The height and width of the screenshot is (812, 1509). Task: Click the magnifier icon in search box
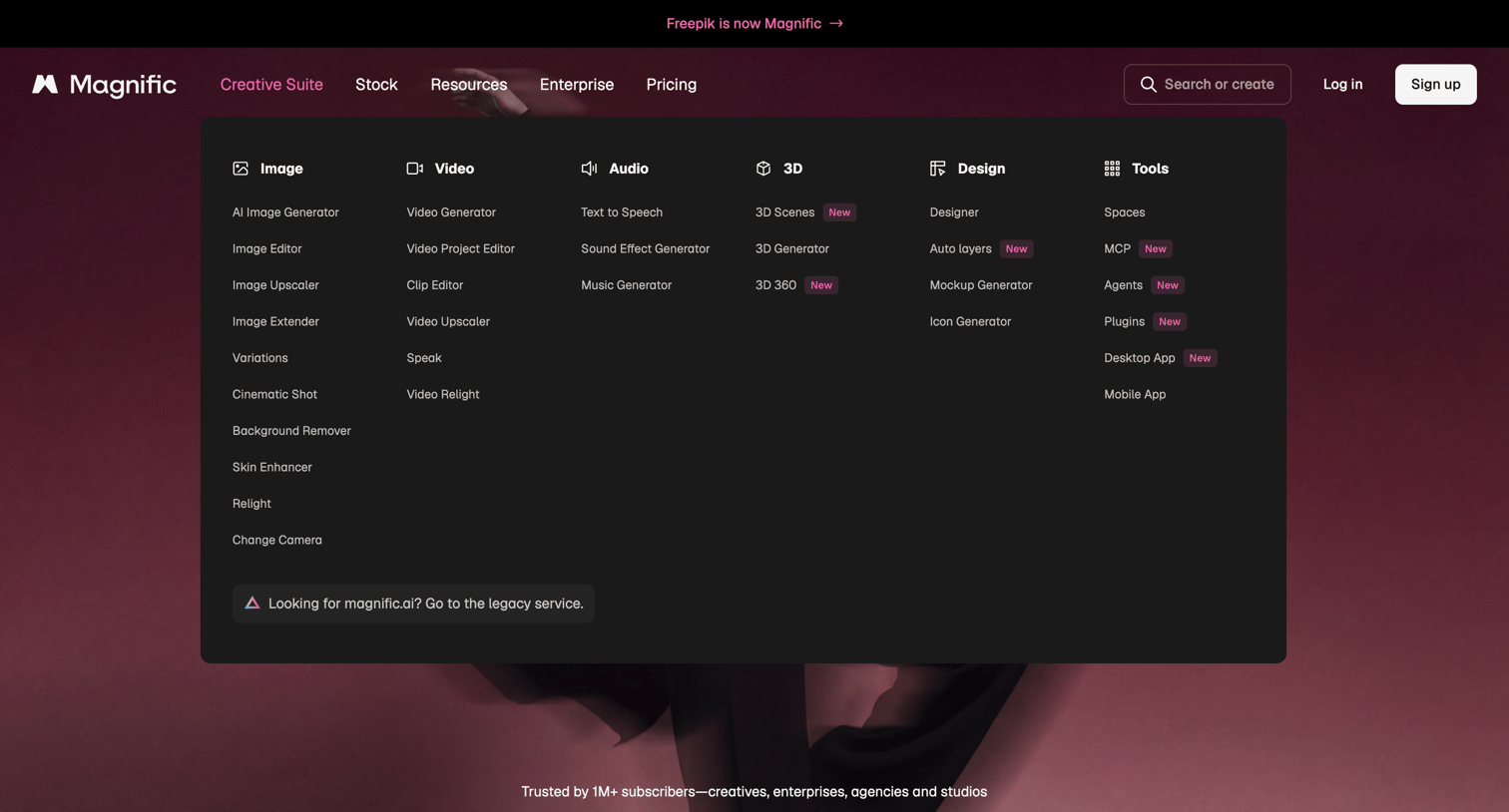(1149, 85)
